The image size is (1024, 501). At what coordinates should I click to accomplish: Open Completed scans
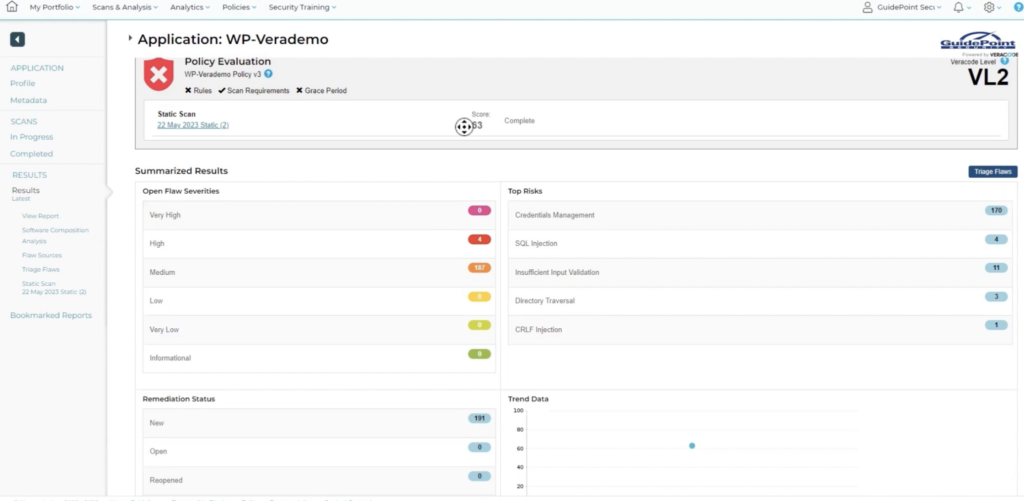pos(31,154)
